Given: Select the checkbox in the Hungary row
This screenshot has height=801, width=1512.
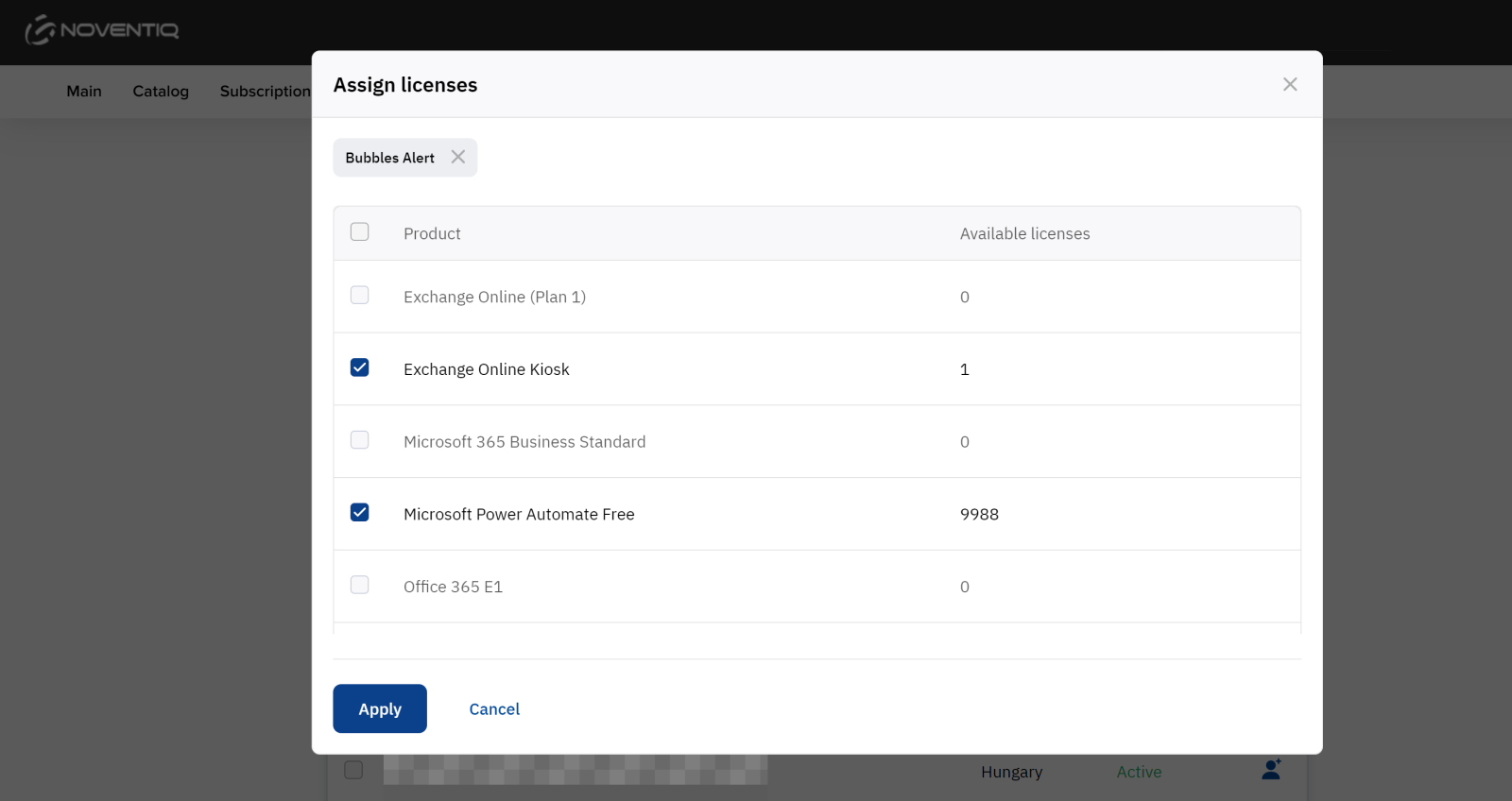Looking at the screenshot, I should [353, 770].
